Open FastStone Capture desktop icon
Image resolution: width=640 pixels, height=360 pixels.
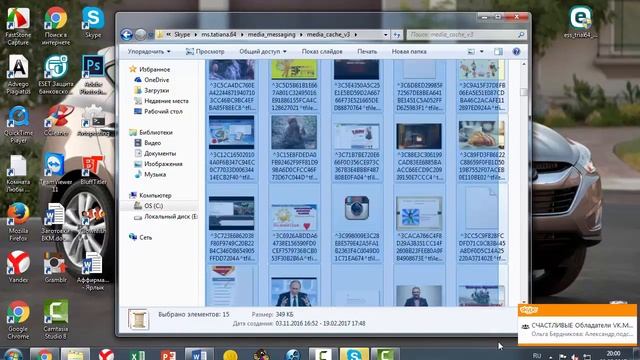click(x=18, y=26)
